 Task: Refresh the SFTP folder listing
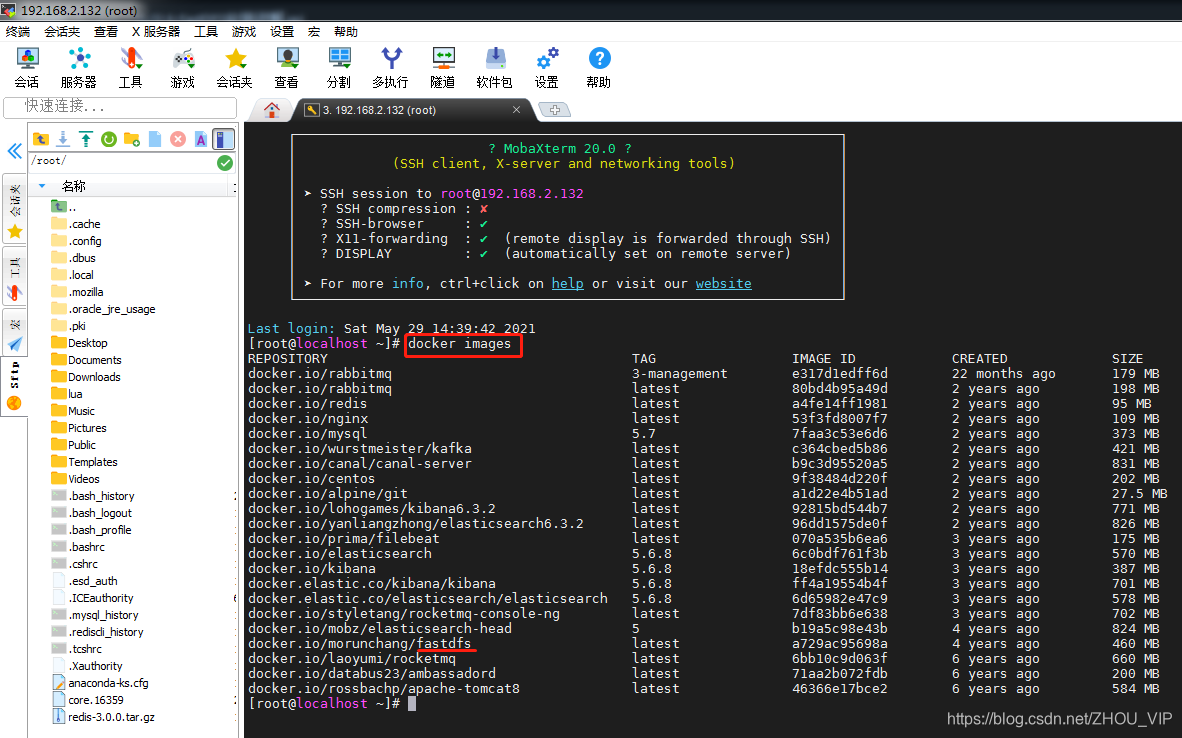coord(109,139)
